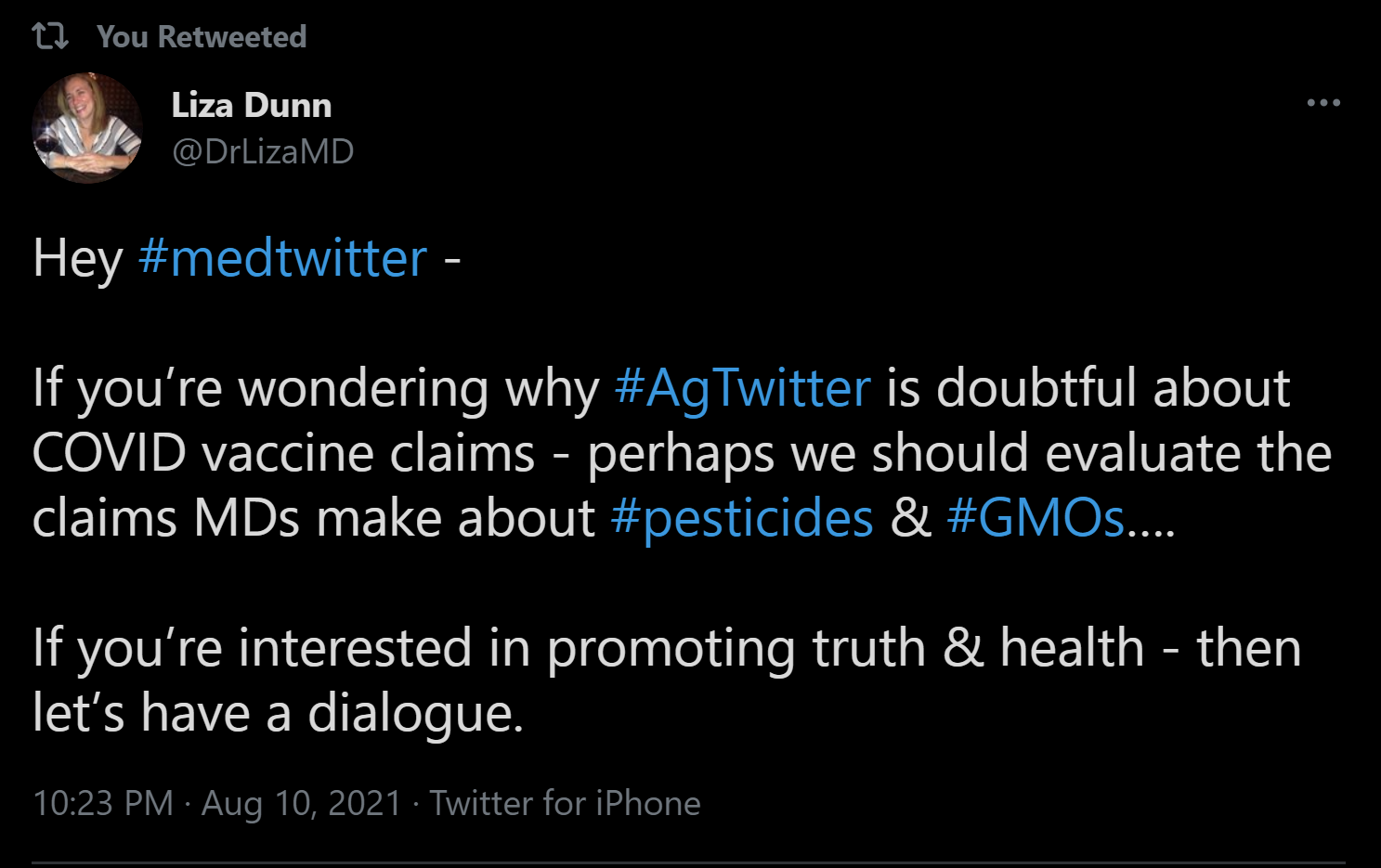Open the #AgTwitter hashtag
This screenshot has width=1381, height=868.
click(742, 388)
